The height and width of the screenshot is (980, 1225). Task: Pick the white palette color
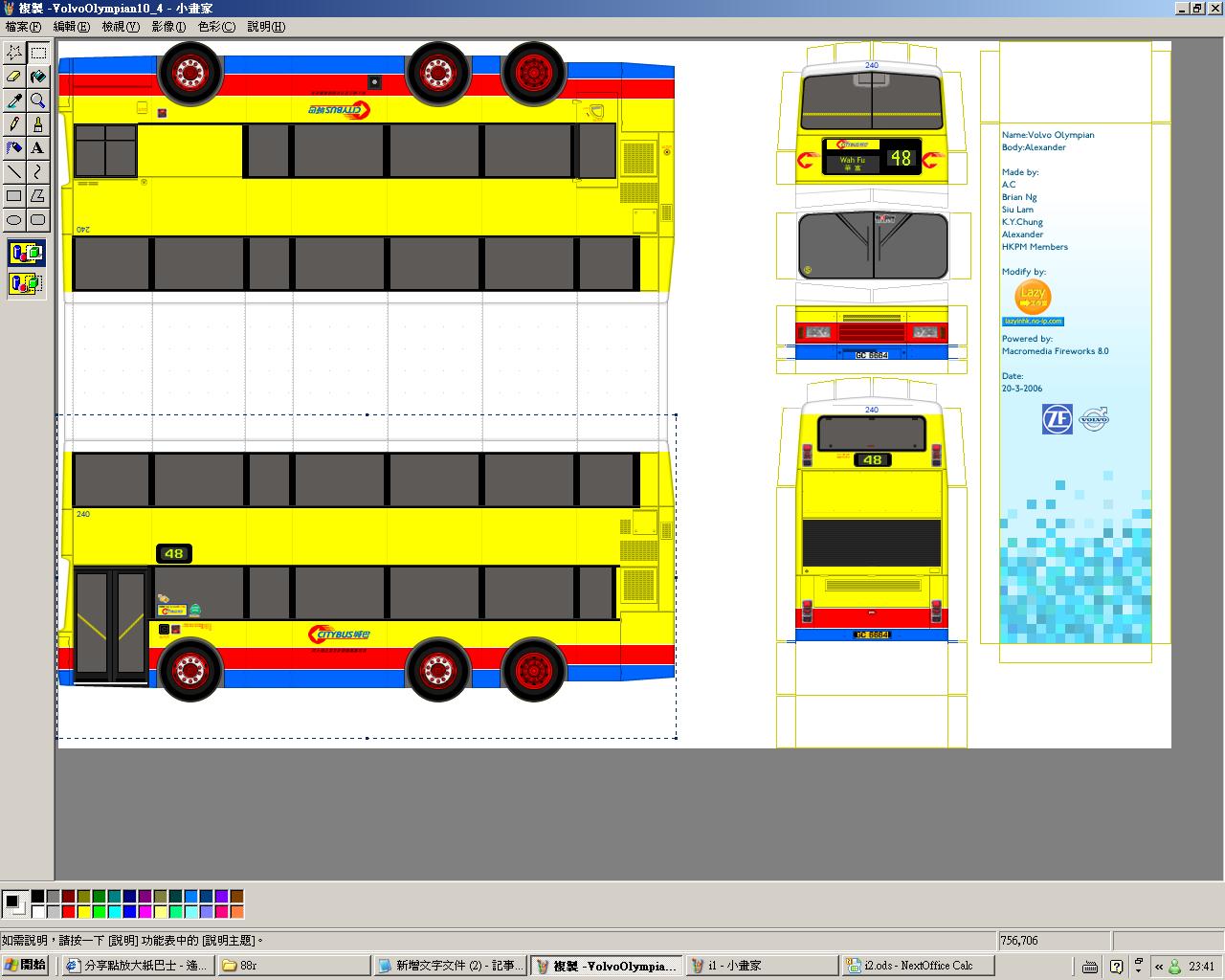coord(37,911)
